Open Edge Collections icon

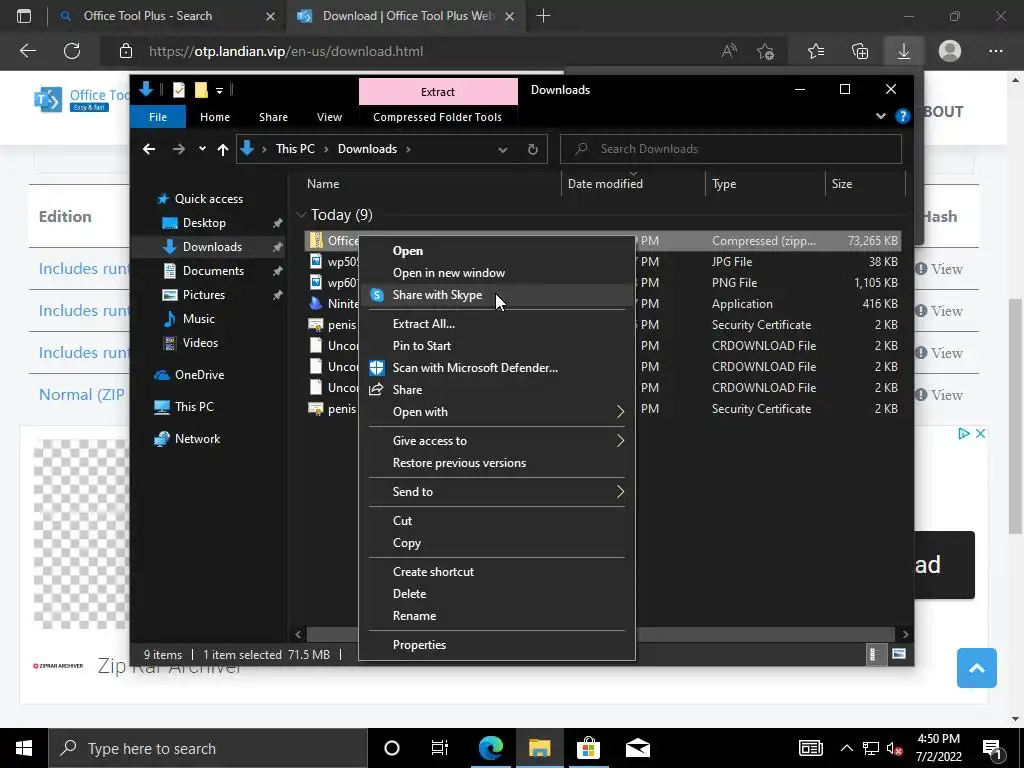click(x=860, y=51)
